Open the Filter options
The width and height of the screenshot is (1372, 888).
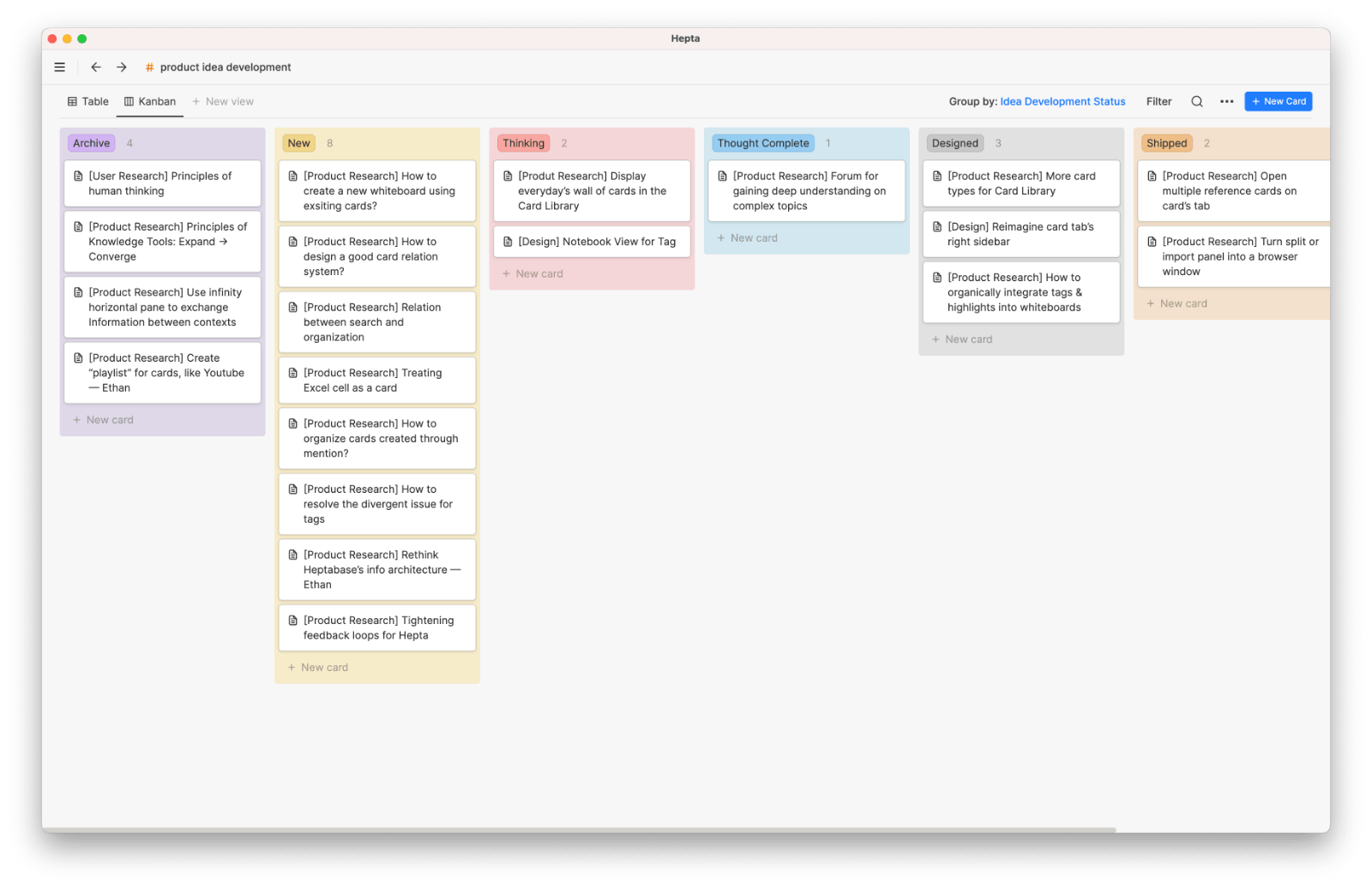1158,101
